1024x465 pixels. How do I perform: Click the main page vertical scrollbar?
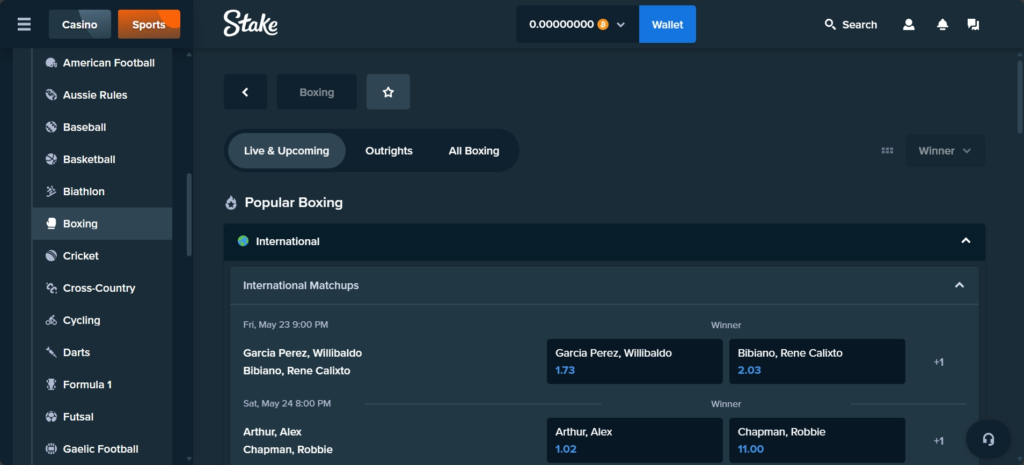click(x=1019, y=97)
